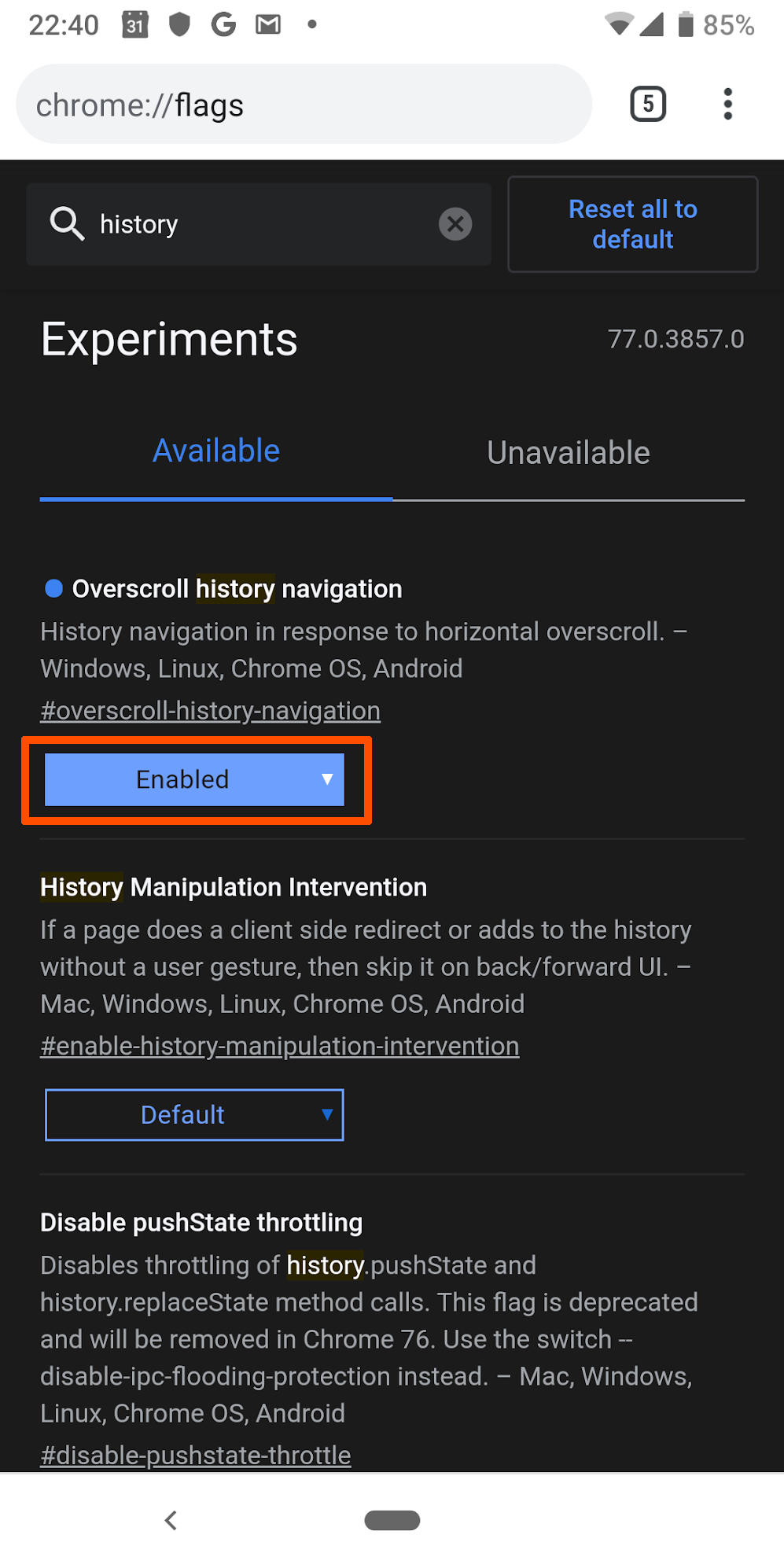Switch to the Unavailable tab
784x1568 pixels.
click(569, 453)
